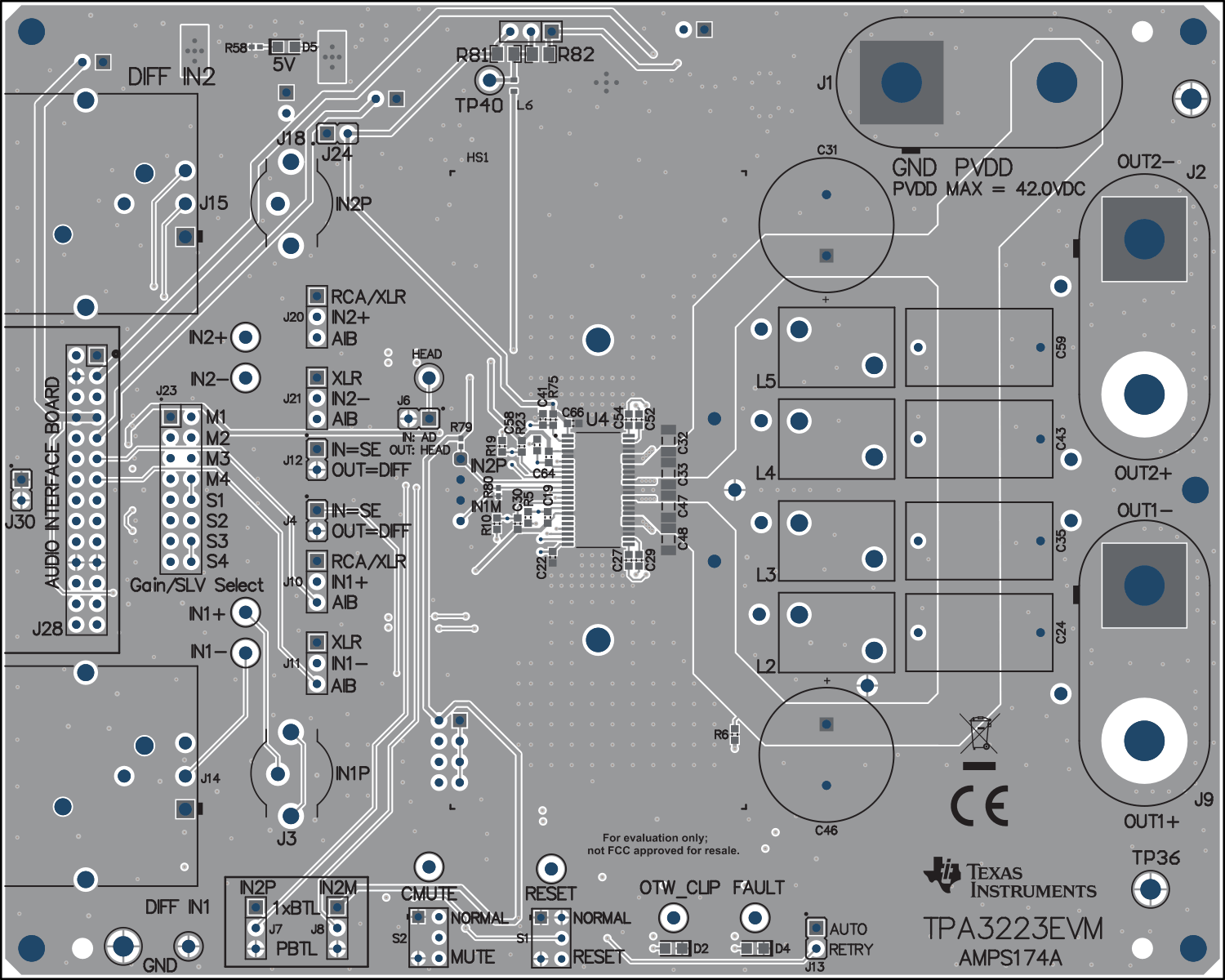Click the C24 capacitor label
Screen dimensions: 1225x980
[1062, 632]
